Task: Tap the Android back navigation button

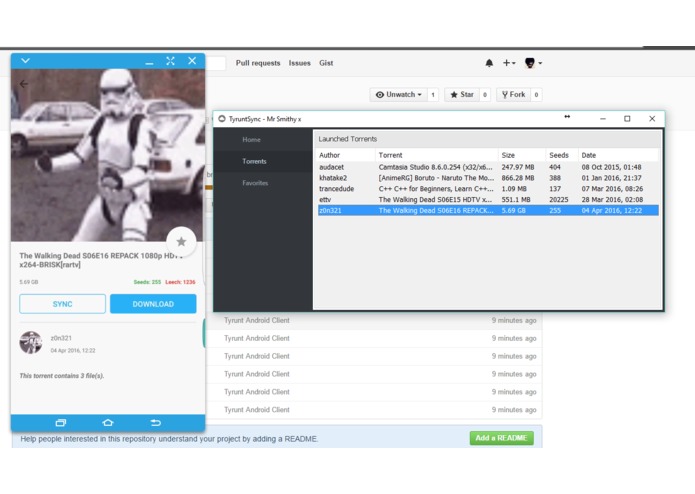Action: click(x=156, y=423)
